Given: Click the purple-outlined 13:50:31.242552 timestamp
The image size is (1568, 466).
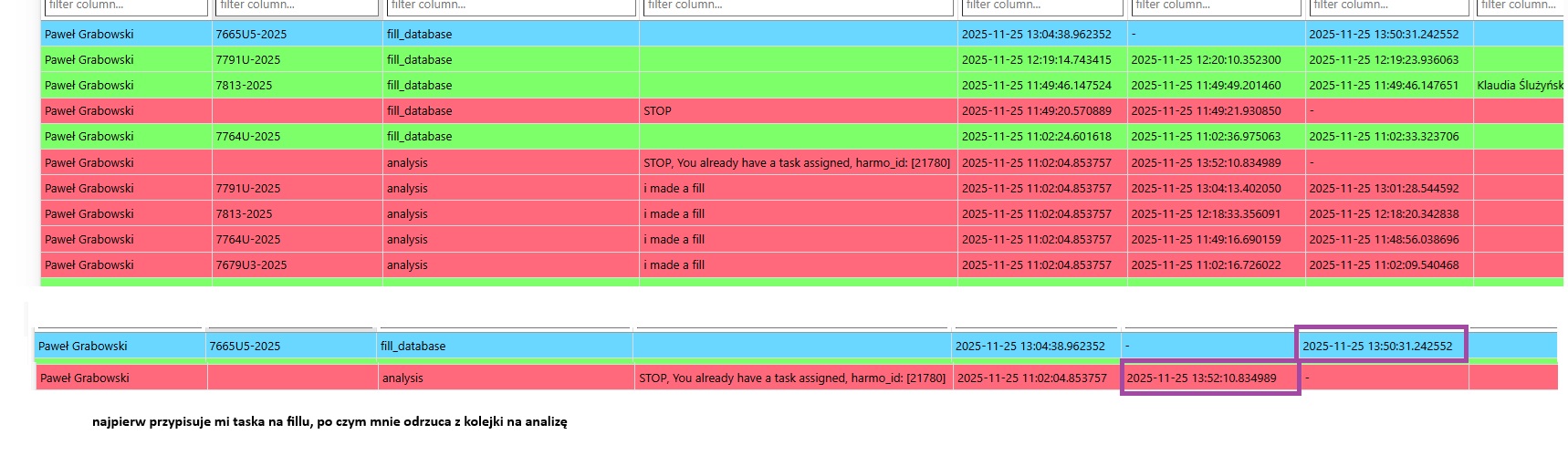Looking at the screenshot, I should click(1377, 346).
